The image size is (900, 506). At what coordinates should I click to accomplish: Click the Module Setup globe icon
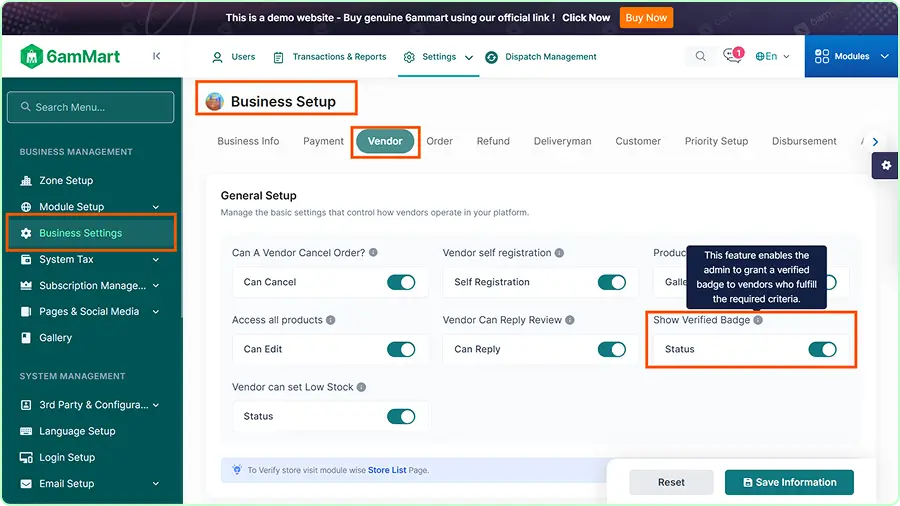tap(26, 207)
